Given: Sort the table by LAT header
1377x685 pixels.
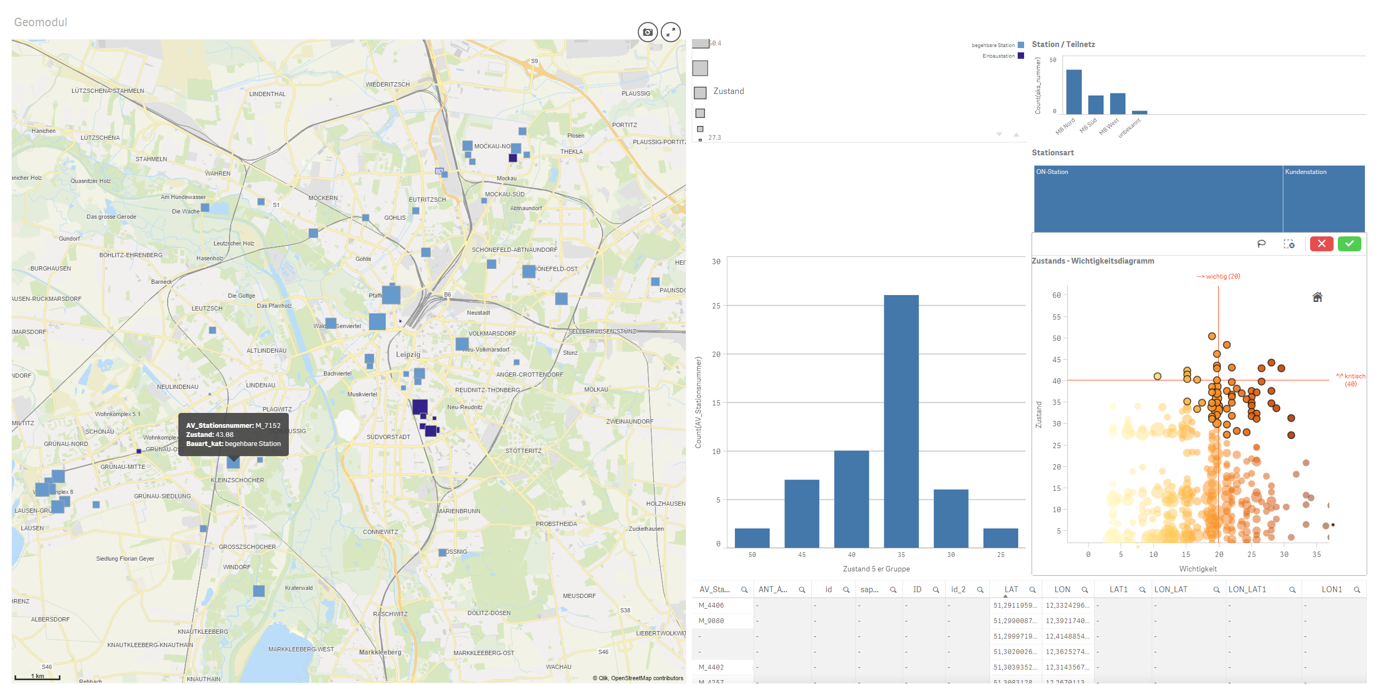Looking at the screenshot, I should pyautogui.click(x=1011, y=590).
